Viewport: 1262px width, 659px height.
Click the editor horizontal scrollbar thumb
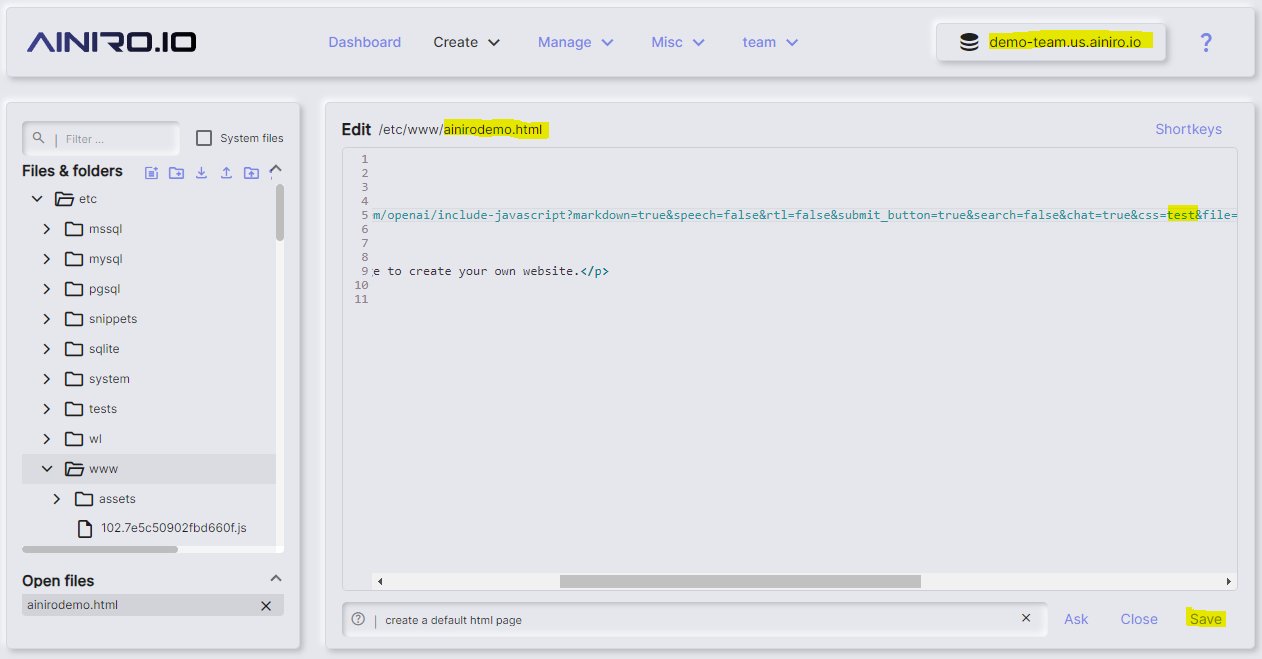point(739,581)
